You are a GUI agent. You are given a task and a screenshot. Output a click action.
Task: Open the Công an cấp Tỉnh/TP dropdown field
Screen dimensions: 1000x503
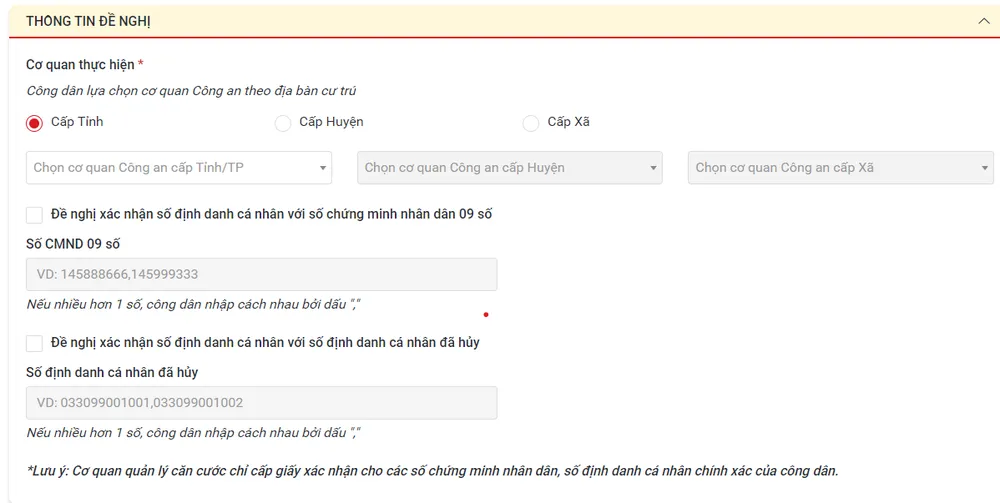pyautogui.click(x=170, y=168)
